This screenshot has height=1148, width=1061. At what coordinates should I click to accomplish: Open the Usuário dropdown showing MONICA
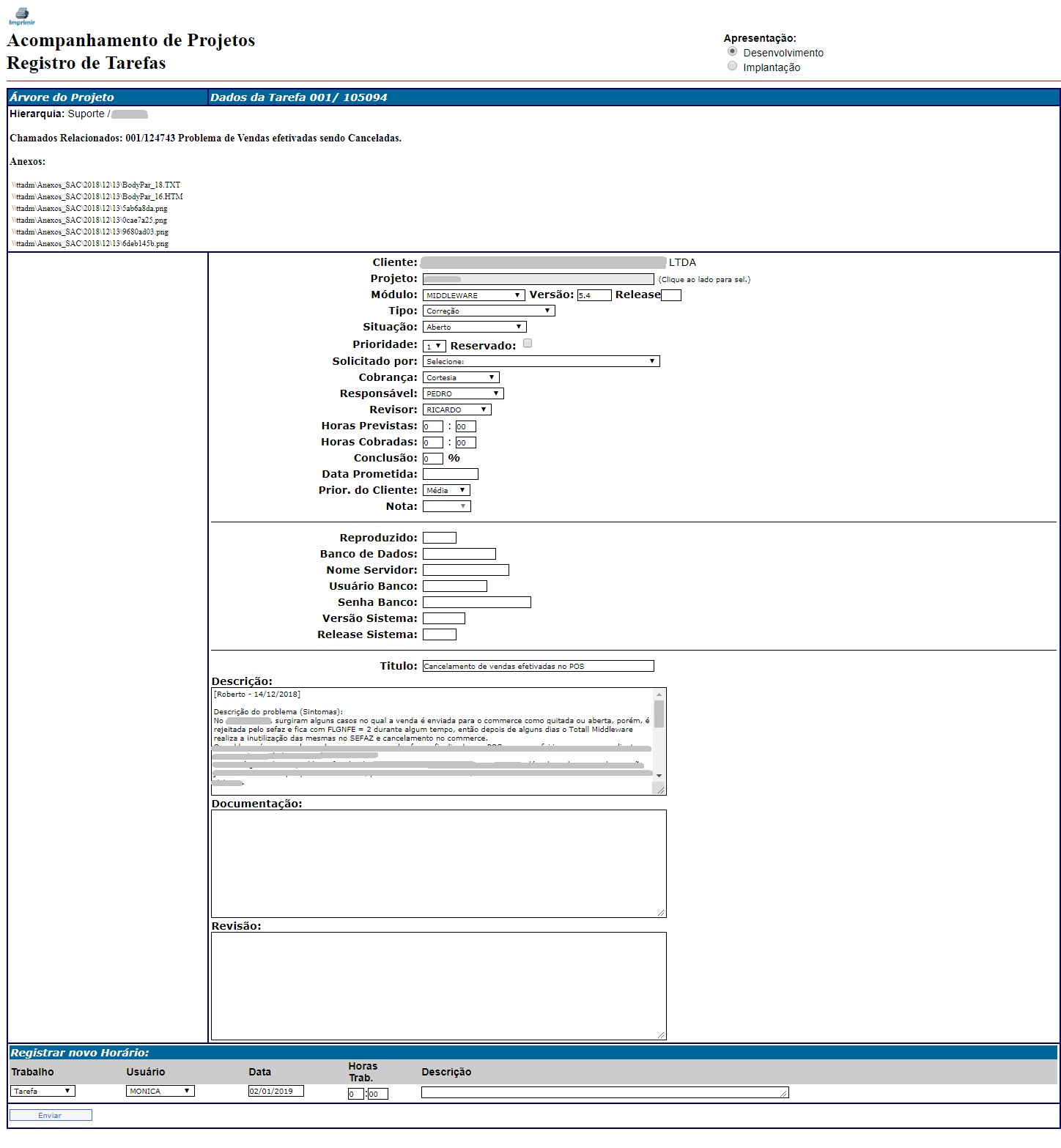(x=160, y=1091)
